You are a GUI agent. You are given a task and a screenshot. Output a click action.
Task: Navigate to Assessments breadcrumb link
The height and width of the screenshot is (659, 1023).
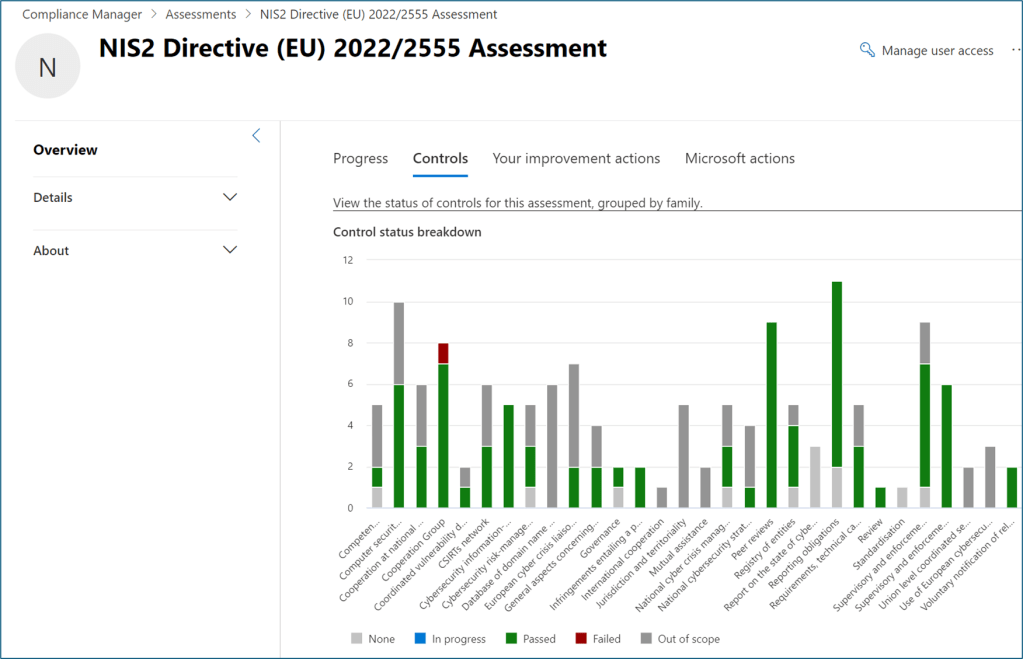coord(200,14)
